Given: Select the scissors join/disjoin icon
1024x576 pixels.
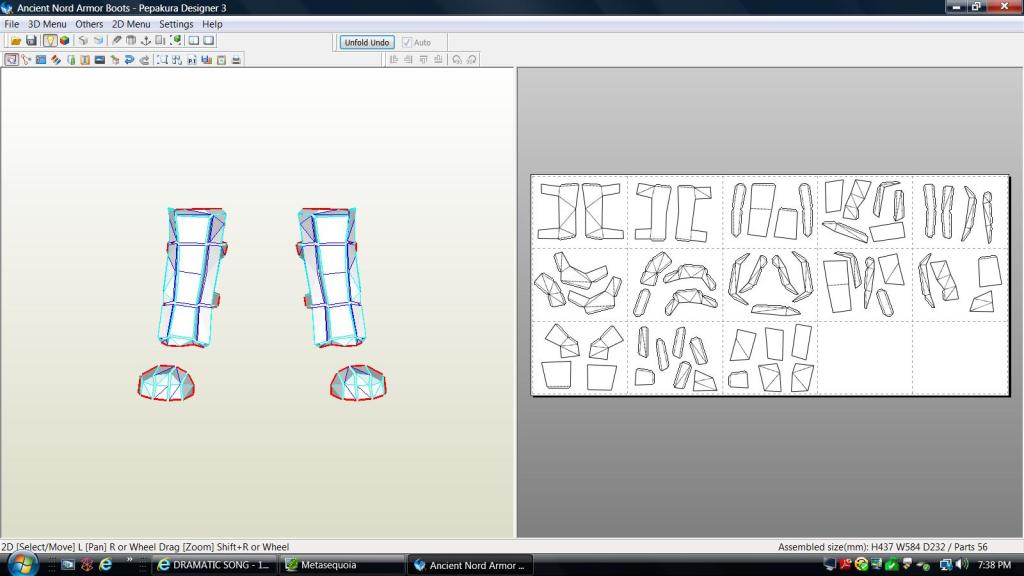Looking at the screenshot, I should click(x=26, y=59).
